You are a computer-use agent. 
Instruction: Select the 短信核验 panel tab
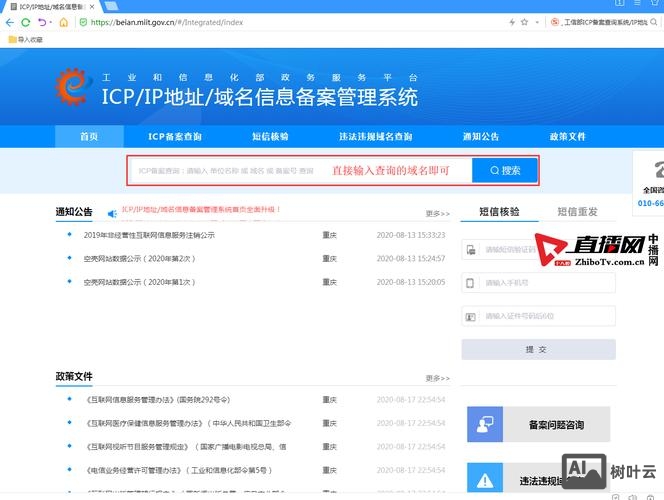(499, 212)
